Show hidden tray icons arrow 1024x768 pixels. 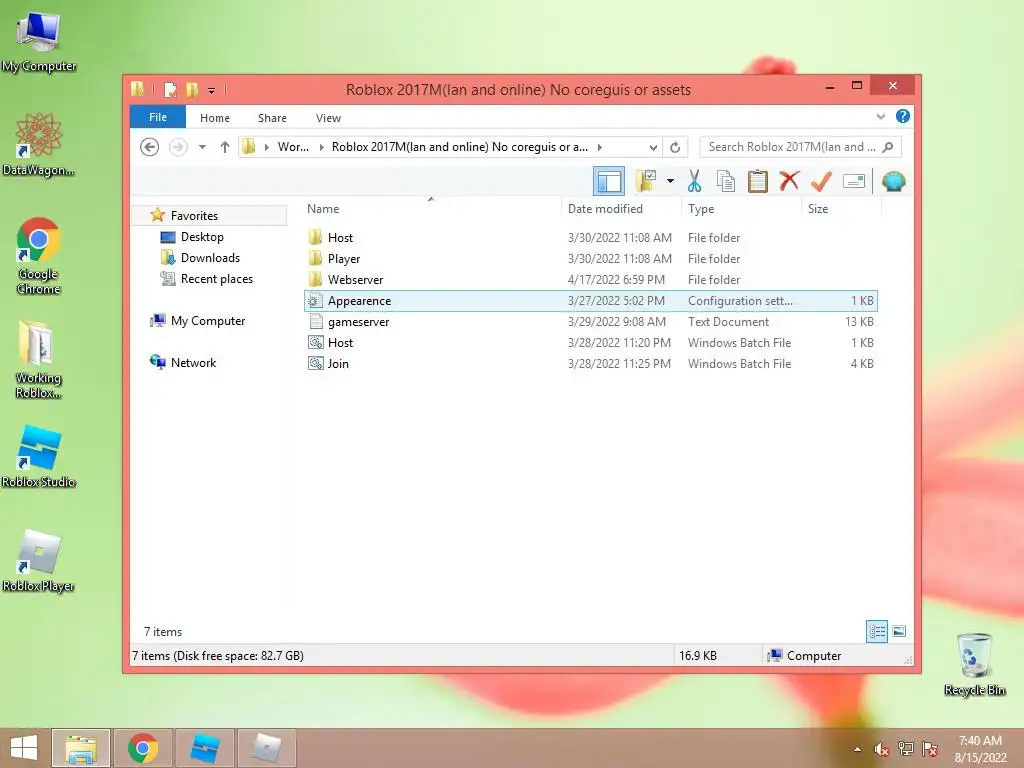[857, 749]
